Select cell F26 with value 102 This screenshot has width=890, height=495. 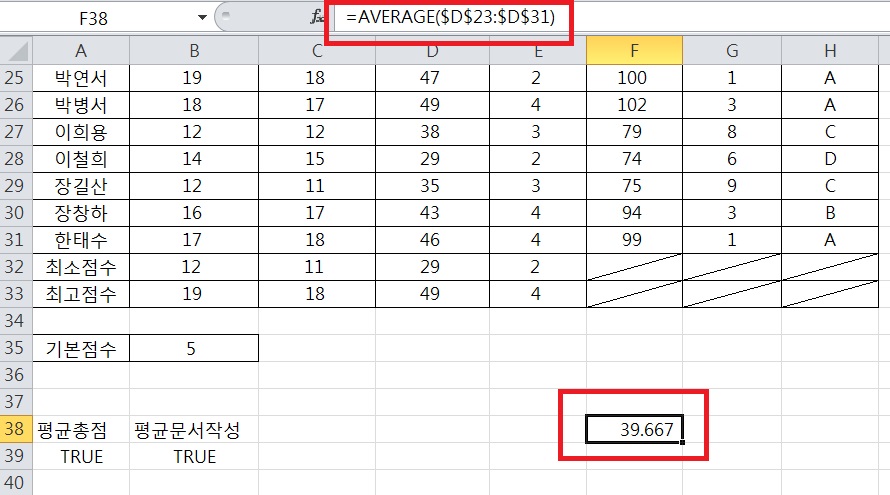coord(633,105)
